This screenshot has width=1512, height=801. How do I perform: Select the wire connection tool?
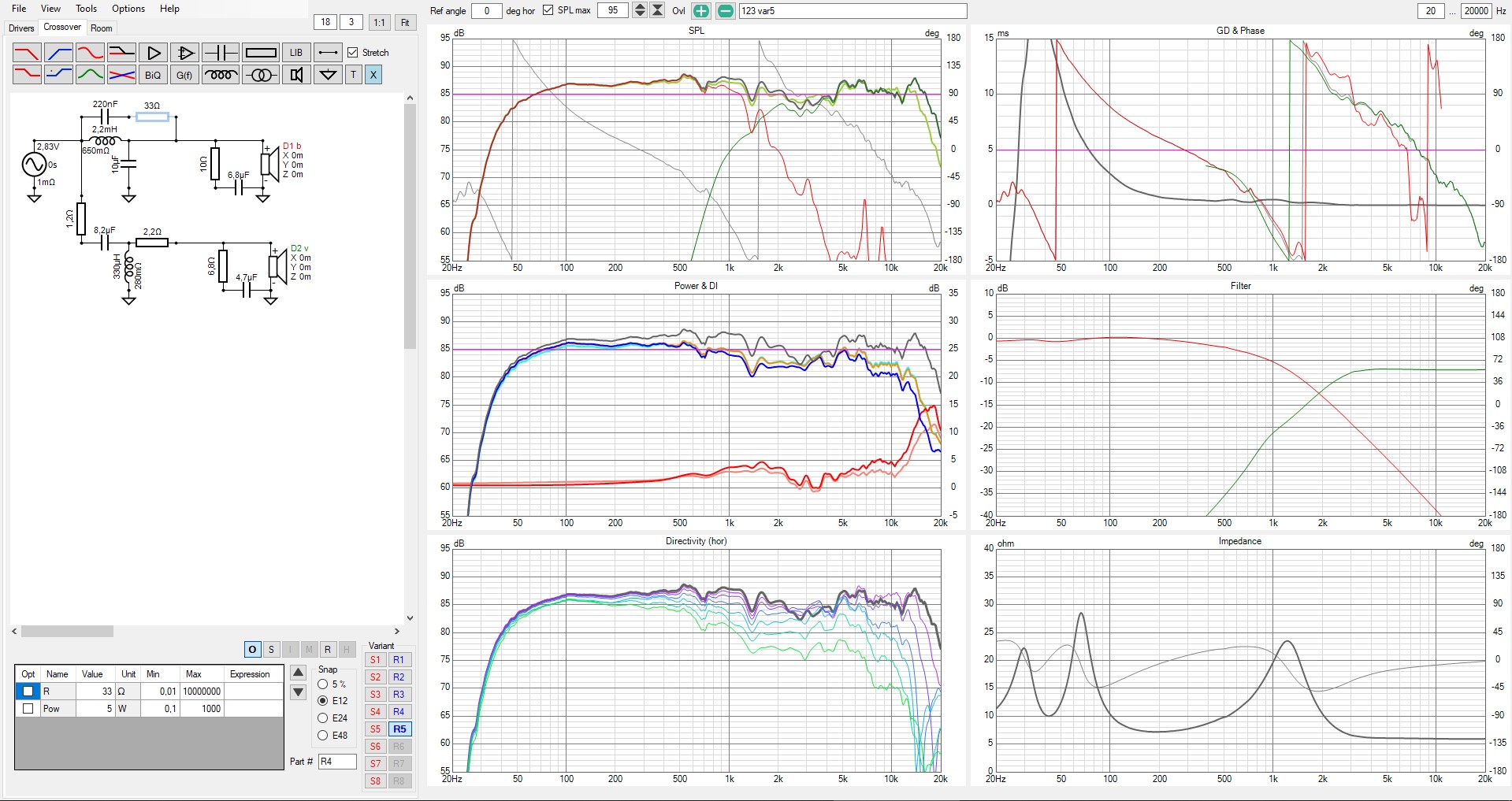(328, 53)
